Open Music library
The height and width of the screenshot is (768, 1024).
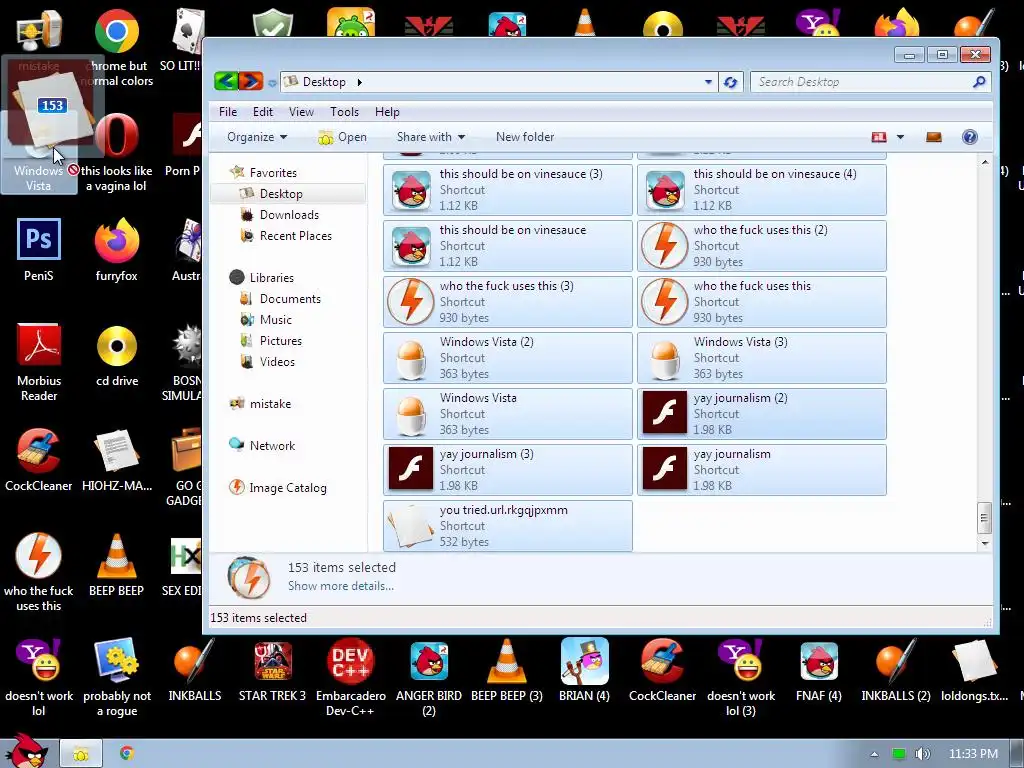pos(266,319)
